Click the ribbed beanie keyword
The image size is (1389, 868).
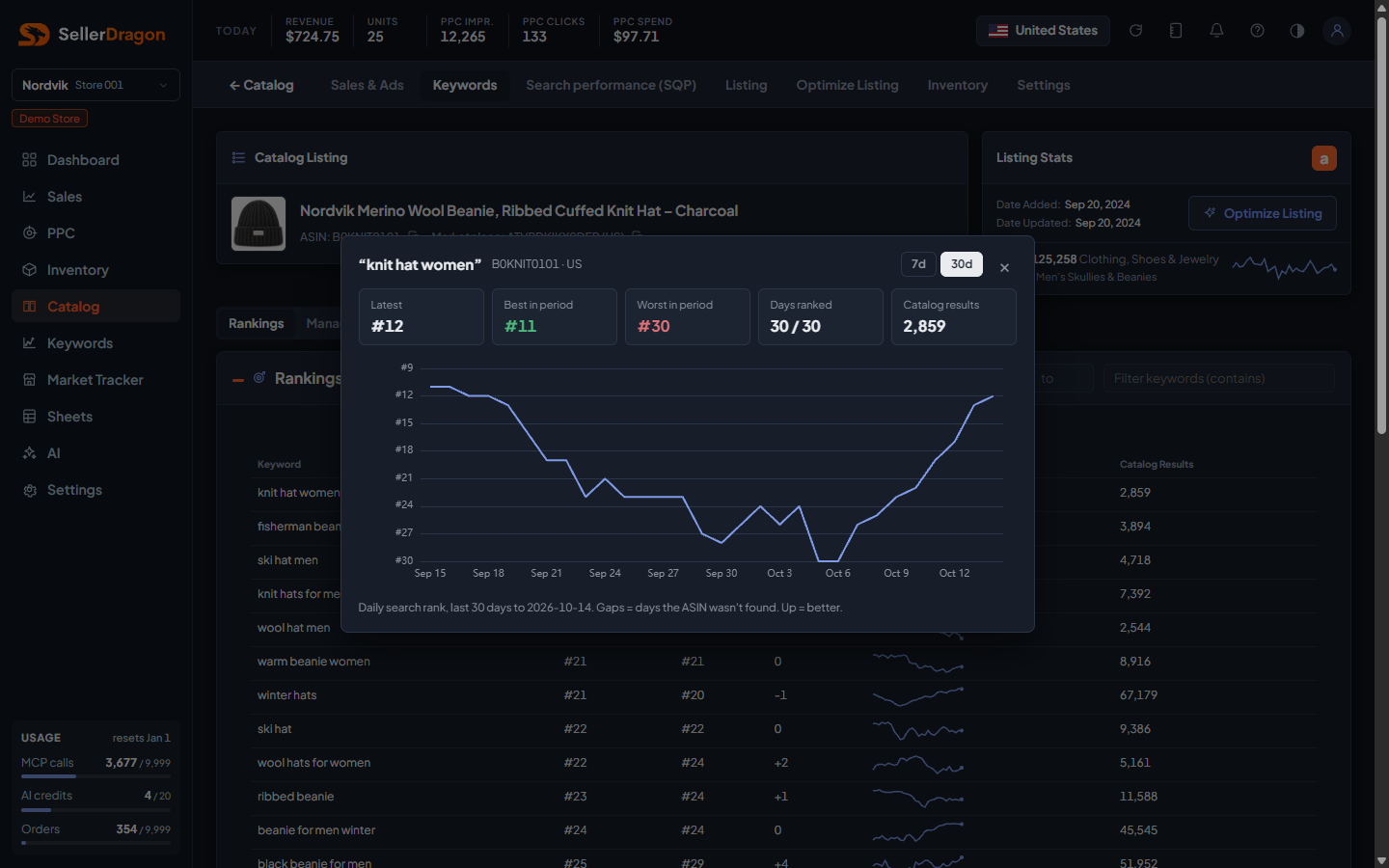pyautogui.click(x=295, y=797)
